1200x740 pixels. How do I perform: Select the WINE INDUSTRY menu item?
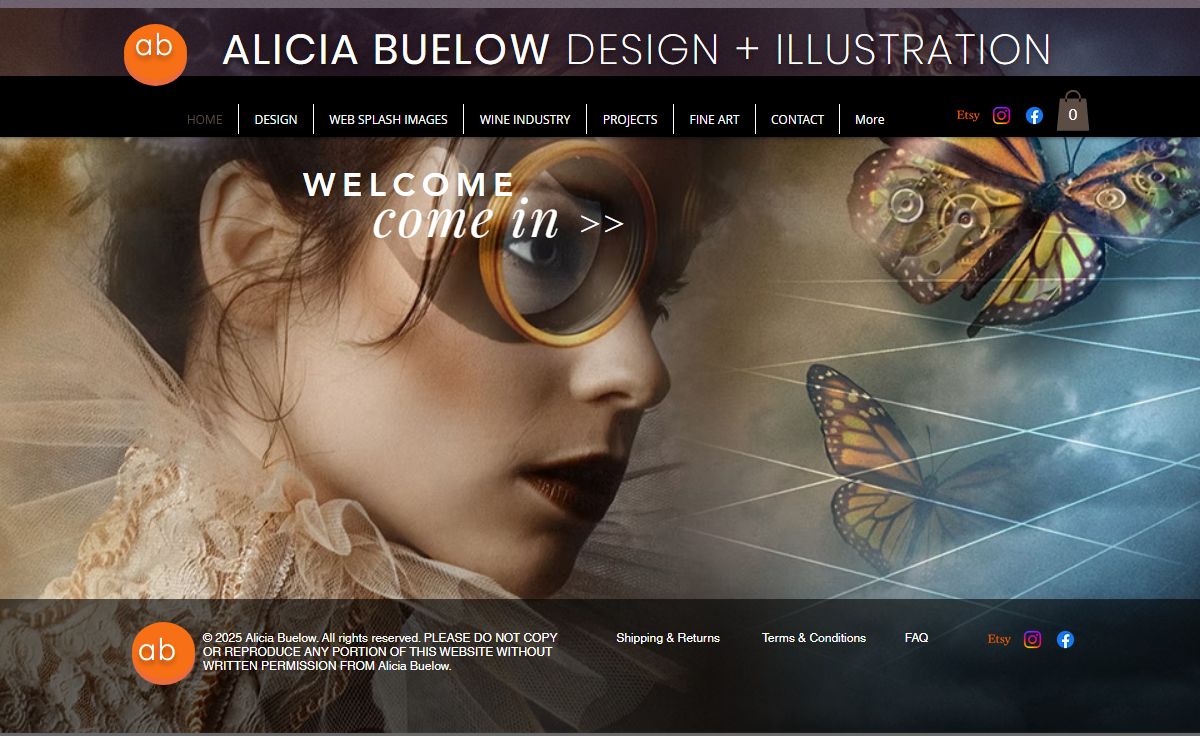[525, 119]
